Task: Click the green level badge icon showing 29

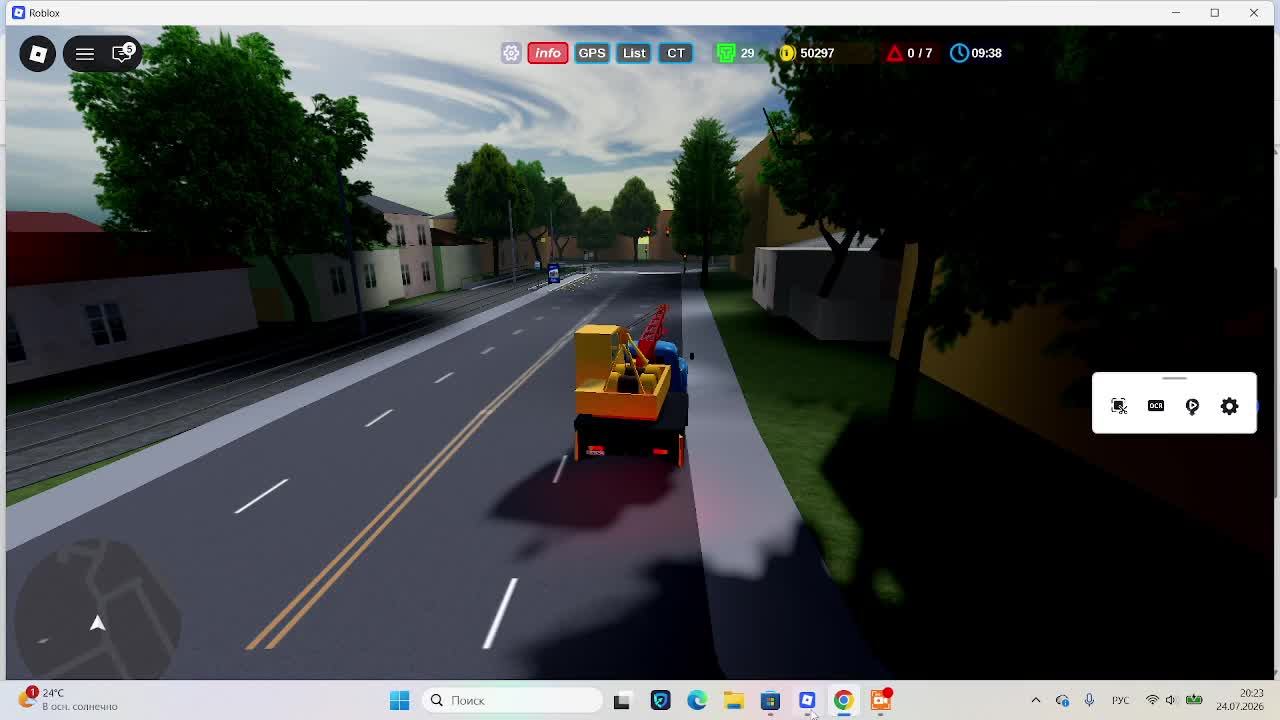Action: point(726,53)
